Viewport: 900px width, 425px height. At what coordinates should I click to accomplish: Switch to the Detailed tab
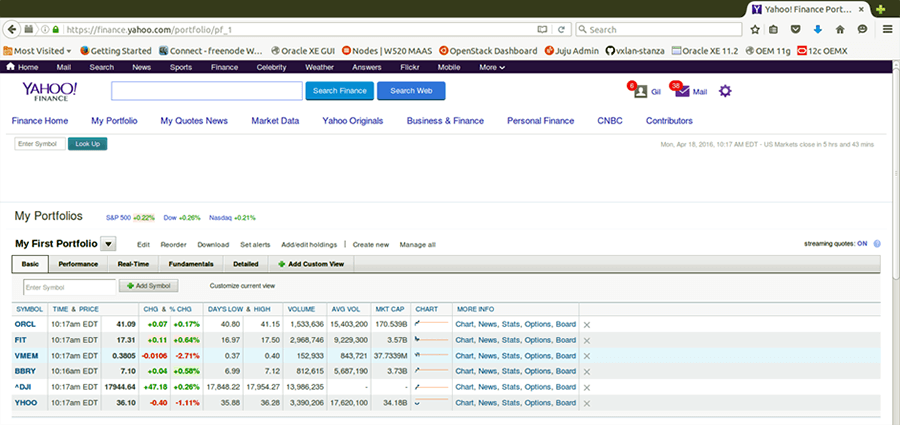246,264
